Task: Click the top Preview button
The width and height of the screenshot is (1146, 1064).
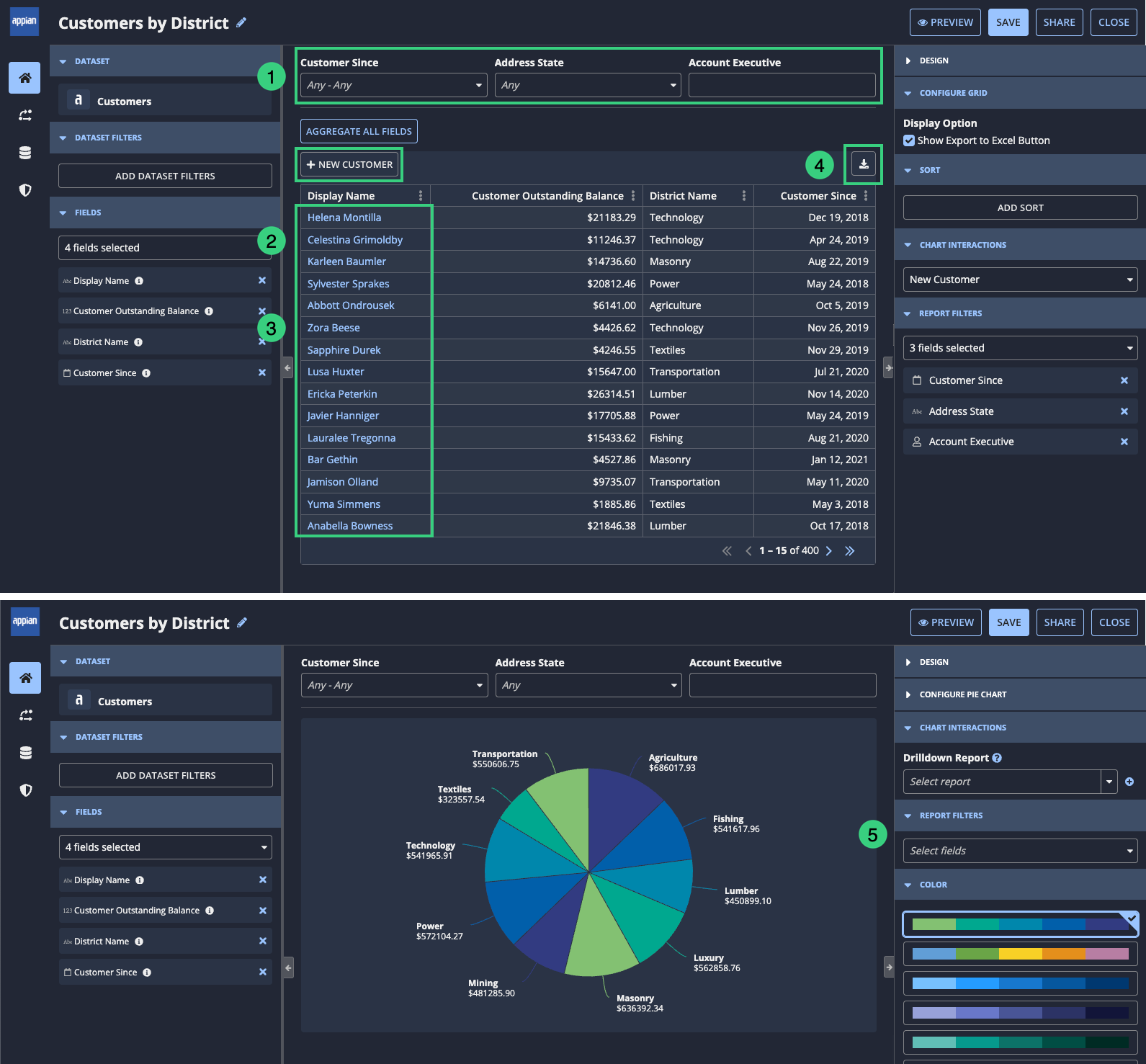Action: (945, 22)
